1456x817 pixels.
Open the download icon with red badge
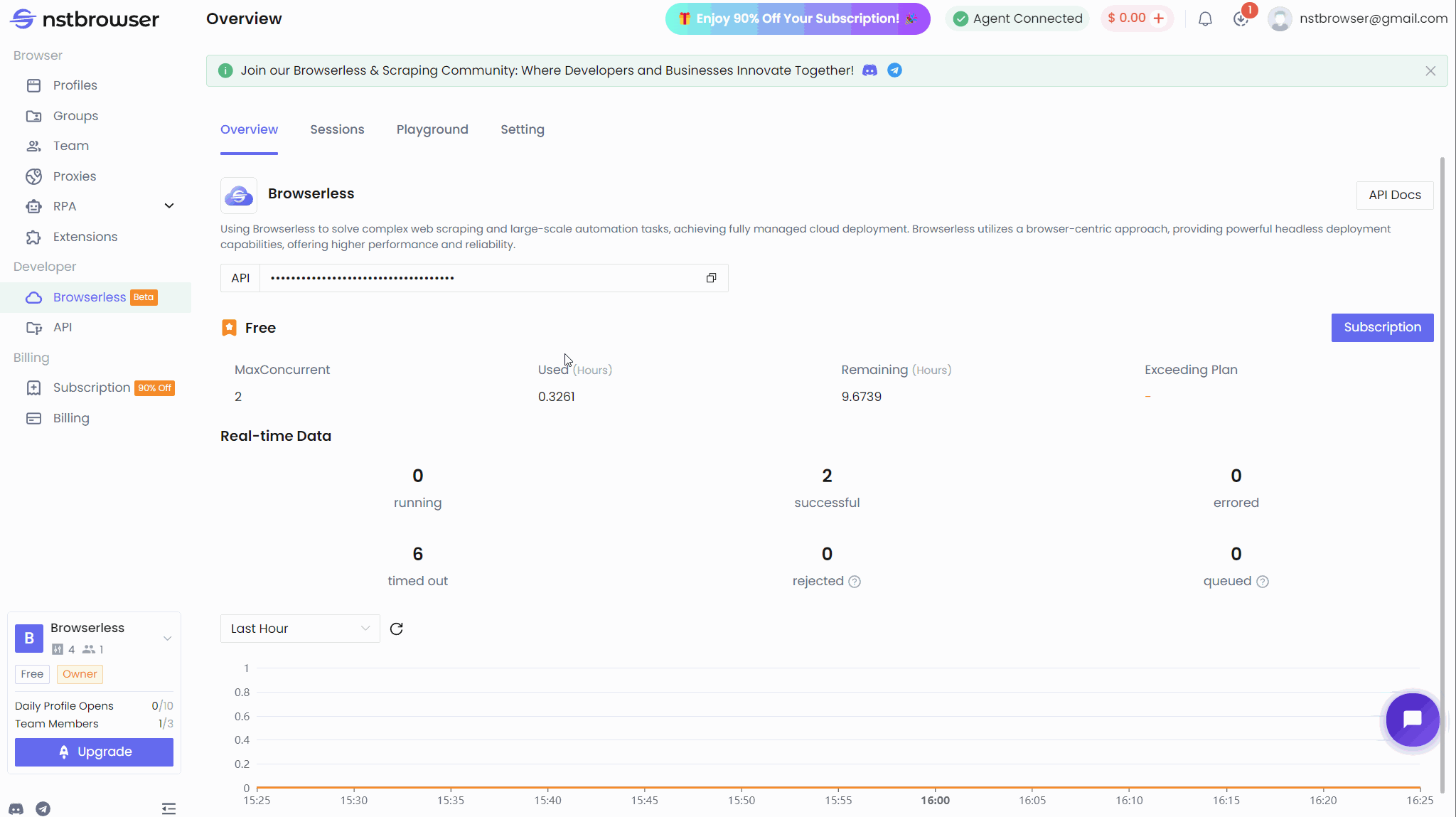[1241, 19]
